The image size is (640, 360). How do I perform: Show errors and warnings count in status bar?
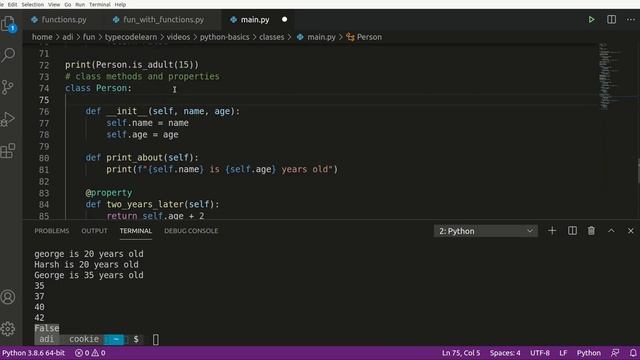[90, 353]
